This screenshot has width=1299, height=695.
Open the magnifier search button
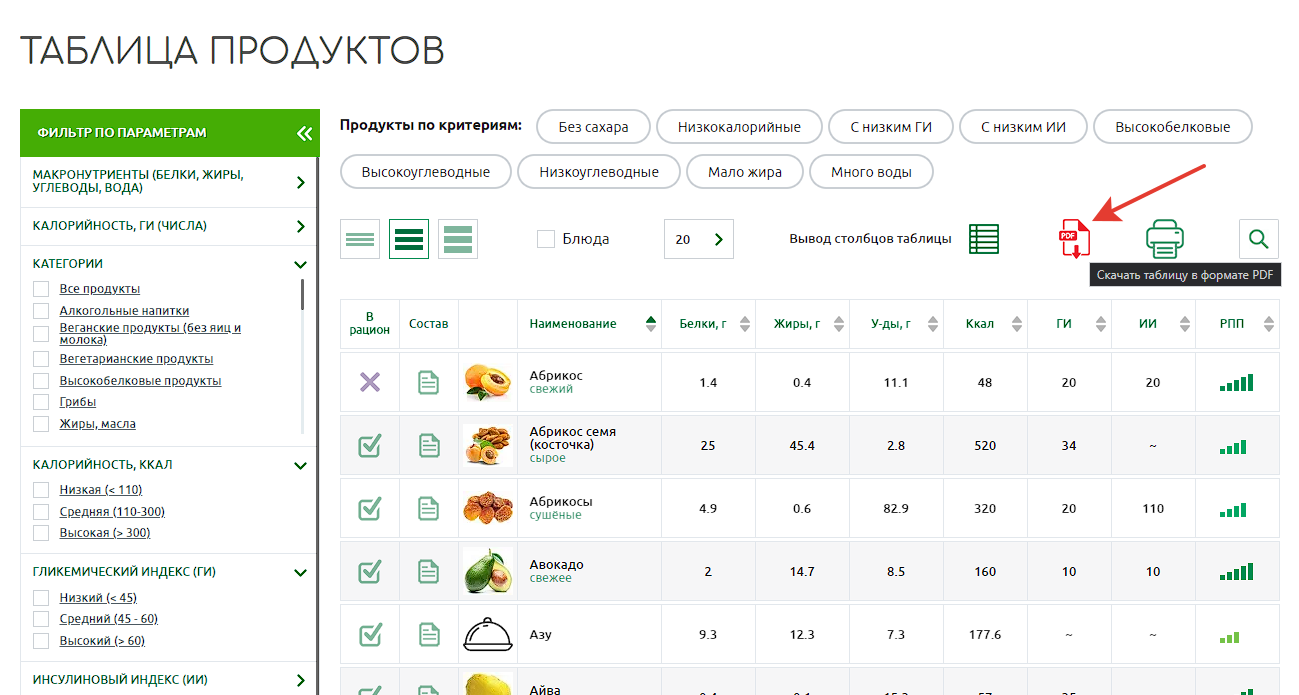point(1258,239)
